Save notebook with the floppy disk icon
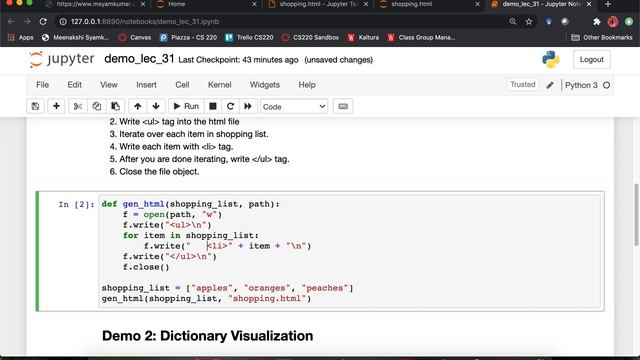Image resolution: width=640 pixels, height=360 pixels. [36, 107]
